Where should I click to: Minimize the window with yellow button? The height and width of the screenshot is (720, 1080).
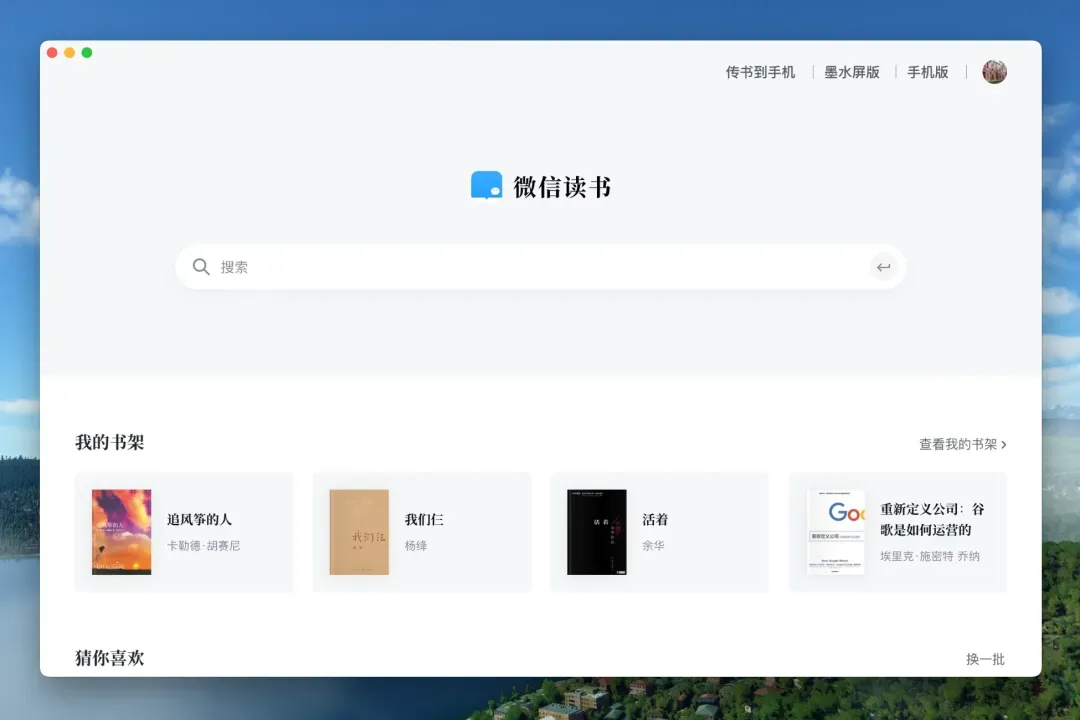70,52
